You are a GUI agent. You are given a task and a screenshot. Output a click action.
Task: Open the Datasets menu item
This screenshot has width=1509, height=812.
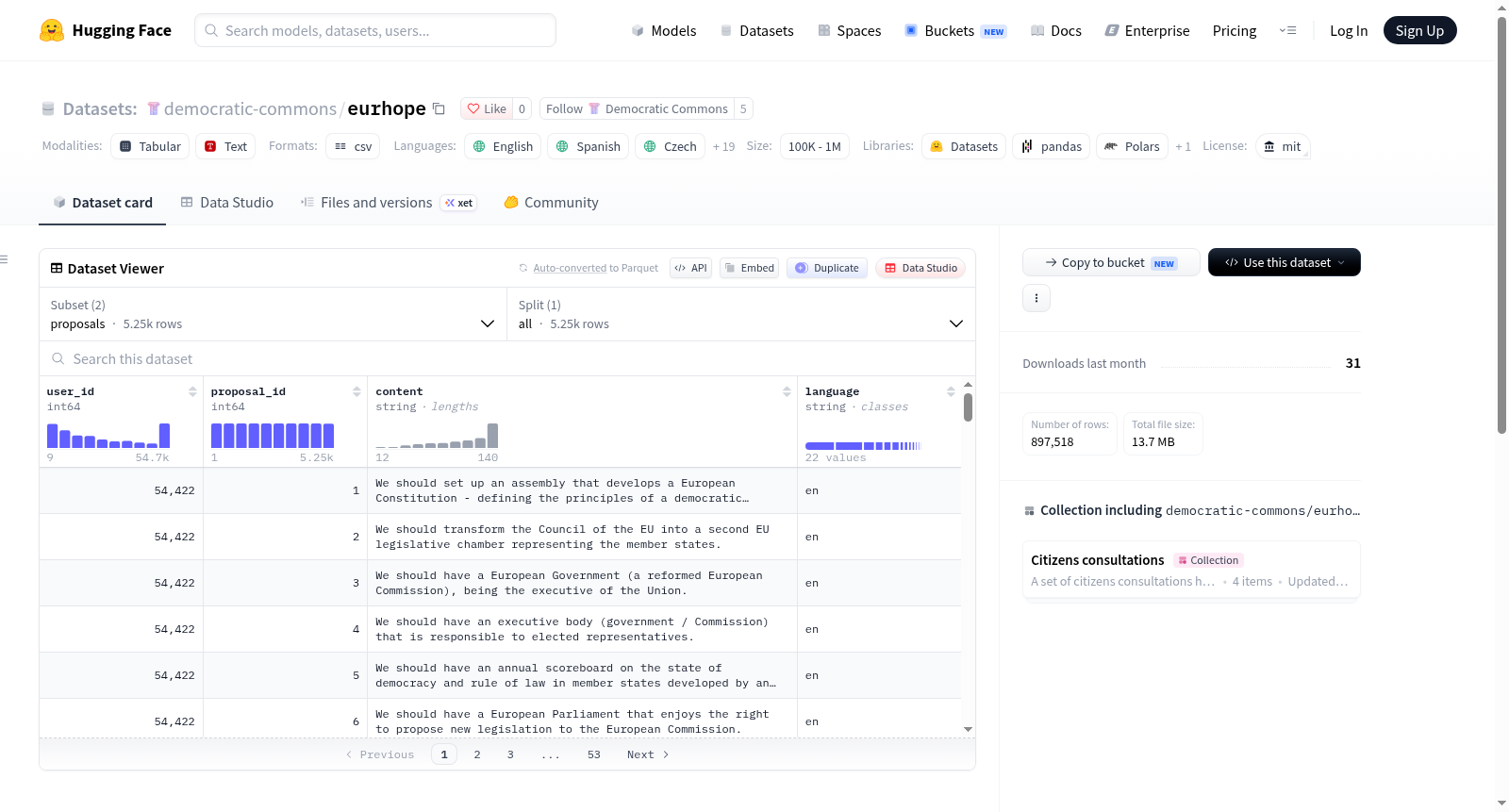coord(757,31)
